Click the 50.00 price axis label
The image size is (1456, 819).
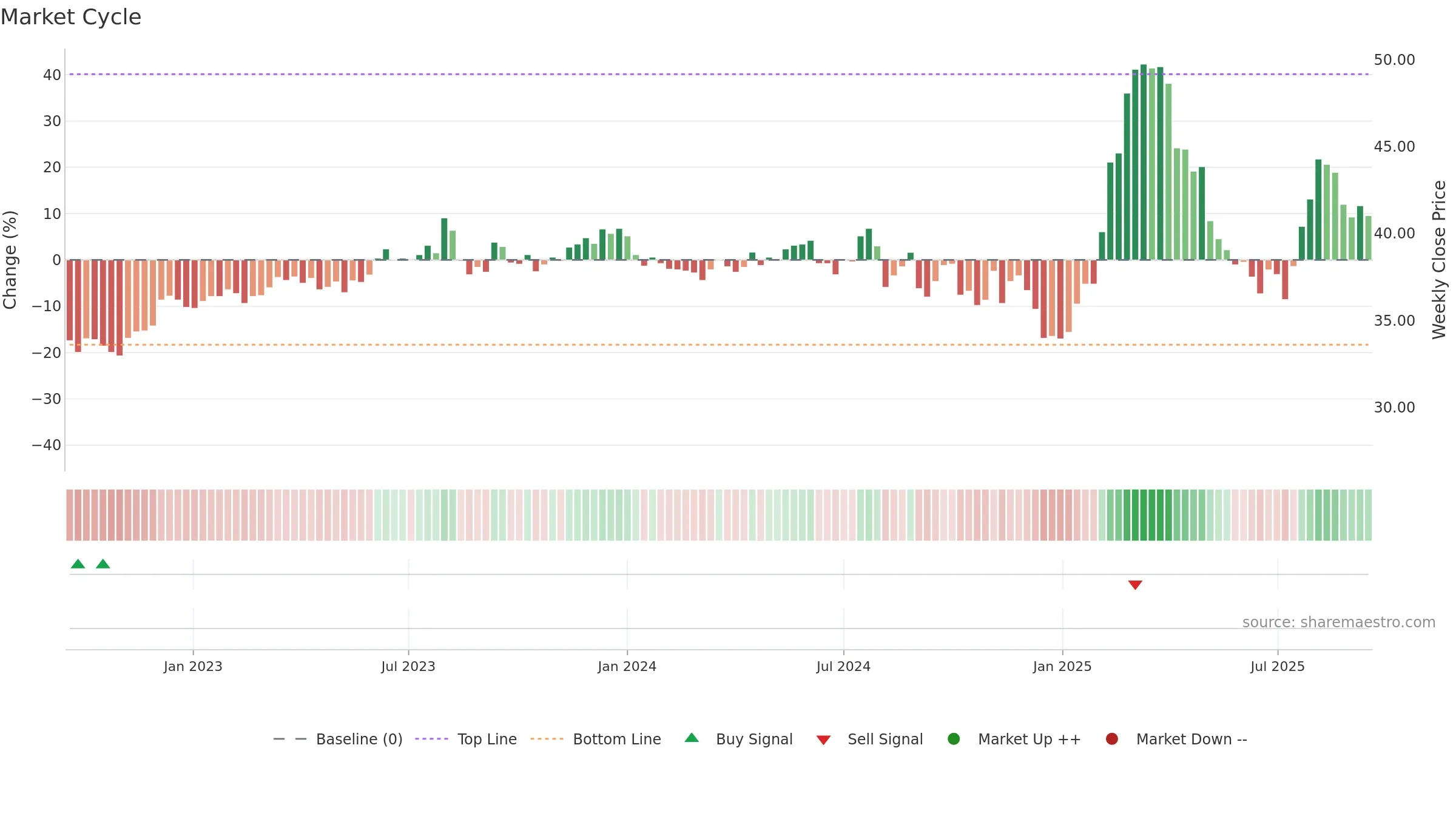1394,60
